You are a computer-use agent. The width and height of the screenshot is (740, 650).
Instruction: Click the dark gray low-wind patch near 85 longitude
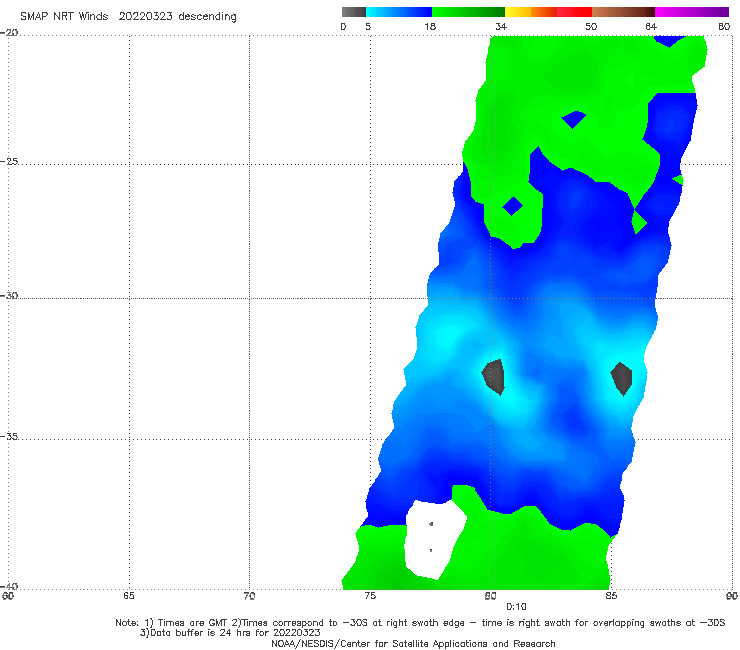tap(622, 379)
